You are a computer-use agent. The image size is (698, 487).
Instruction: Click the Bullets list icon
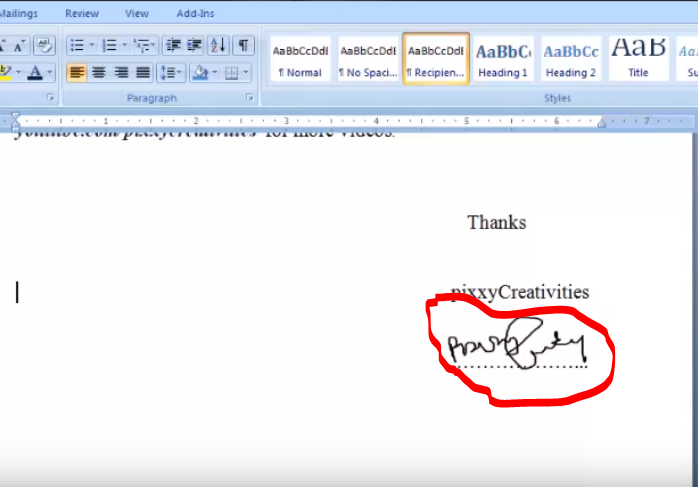77,45
